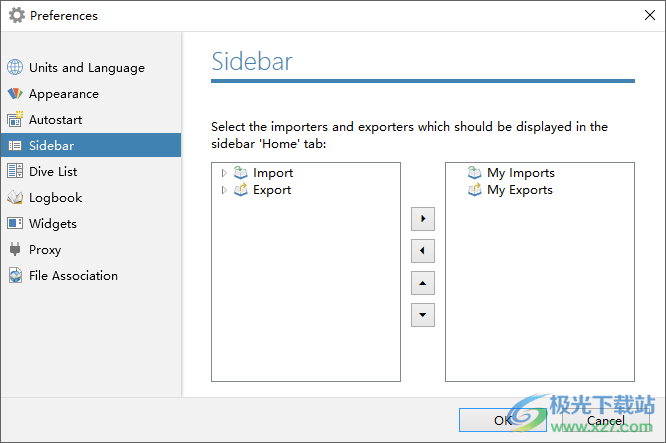The width and height of the screenshot is (666, 443).
Task: Open the Dive List icon
Action: (15, 171)
